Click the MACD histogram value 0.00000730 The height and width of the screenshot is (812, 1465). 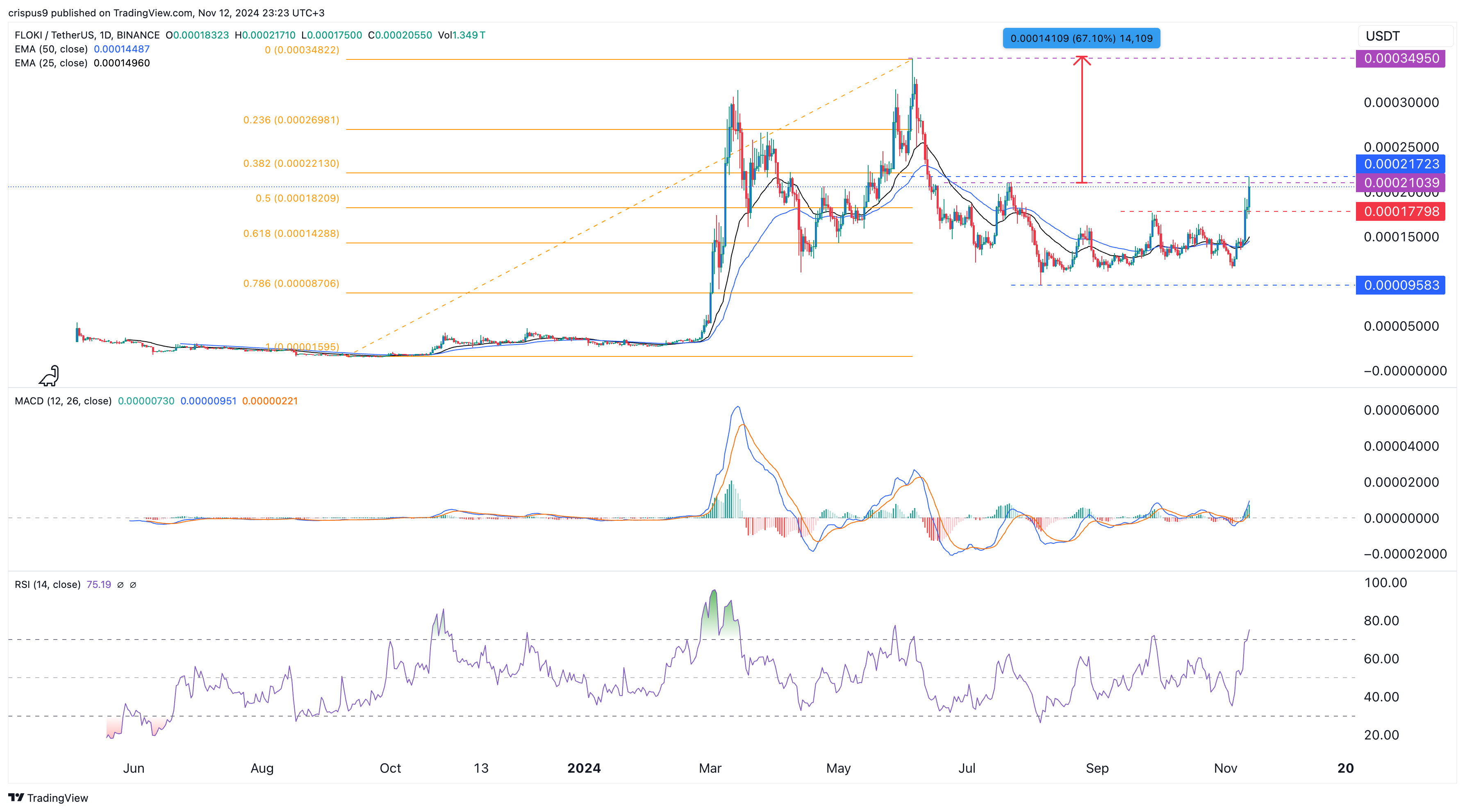pyautogui.click(x=146, y=401)
